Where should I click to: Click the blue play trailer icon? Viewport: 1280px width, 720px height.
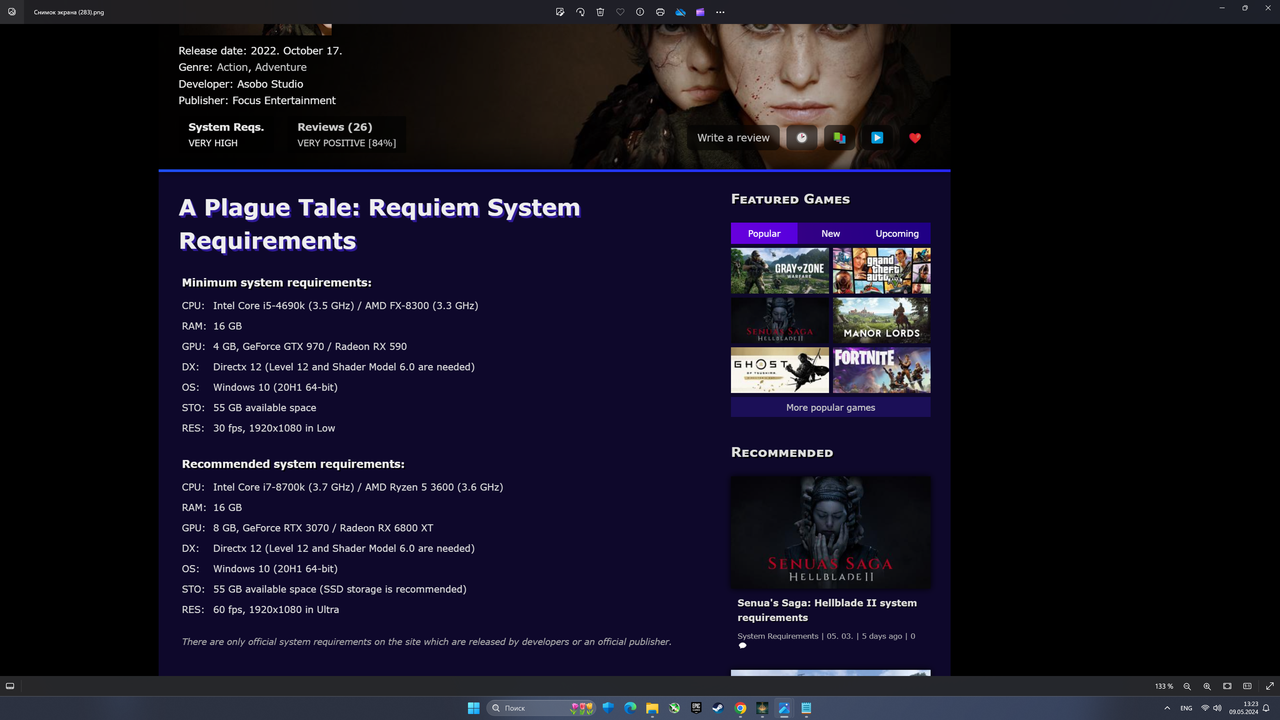point(877,138)
